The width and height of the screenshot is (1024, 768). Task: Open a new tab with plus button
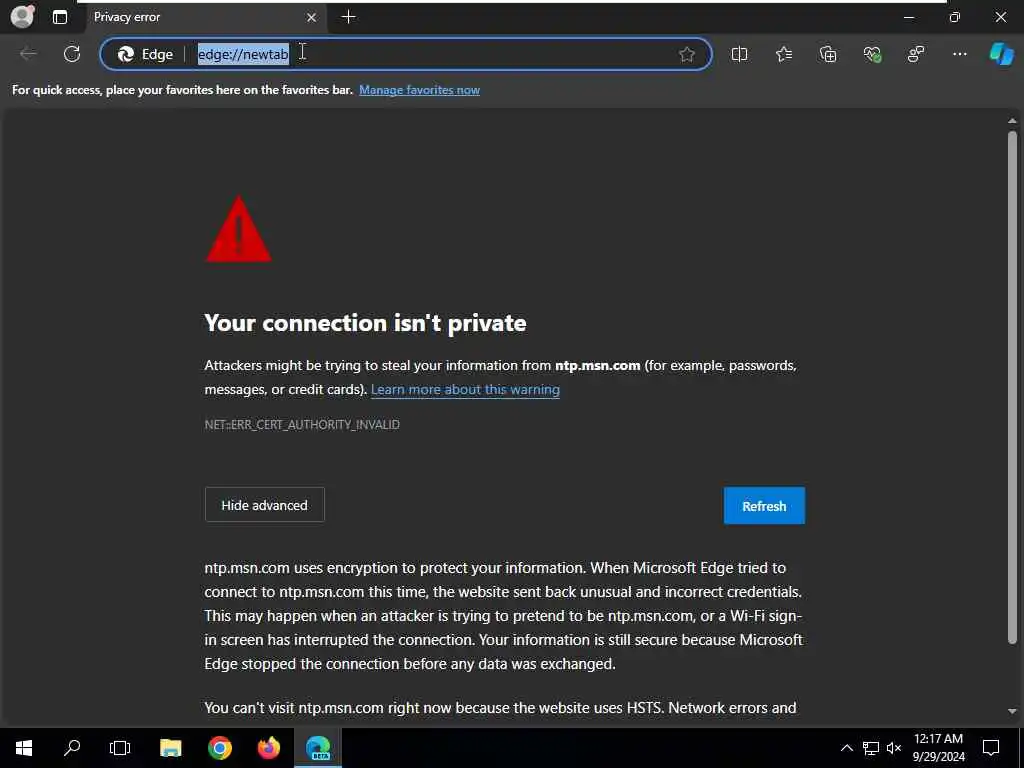(x=349, y=17)
